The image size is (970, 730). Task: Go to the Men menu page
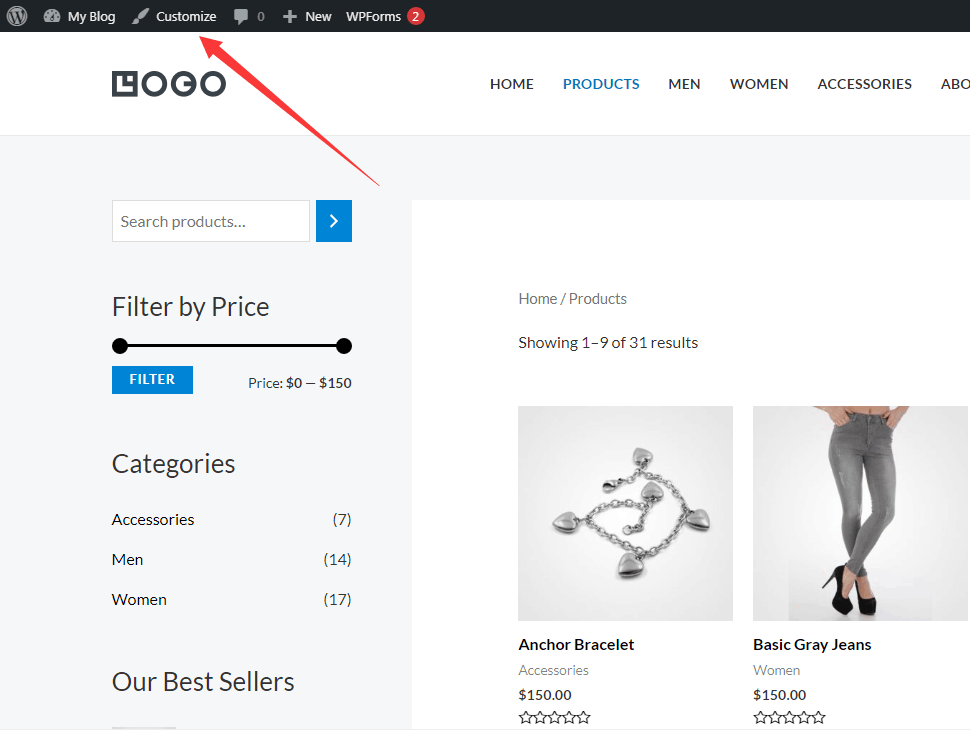[684, 84]
